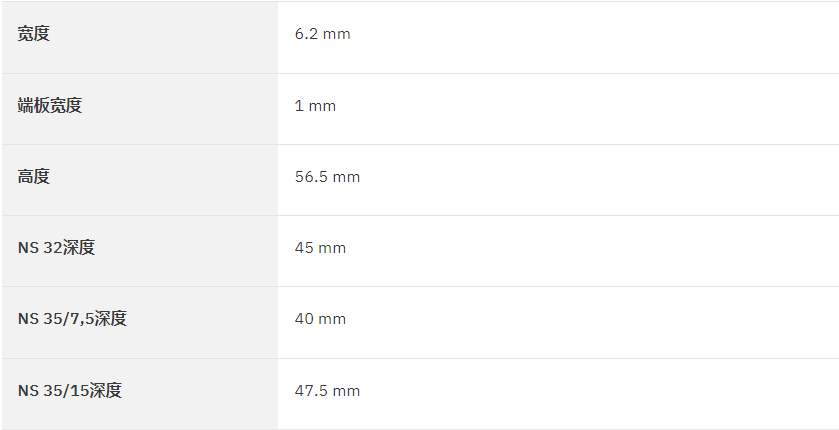Screen dimensions: 839x430
Task: Click the empty area of 高度 value row
Action: pyautogui.click(x=599, y=180)
